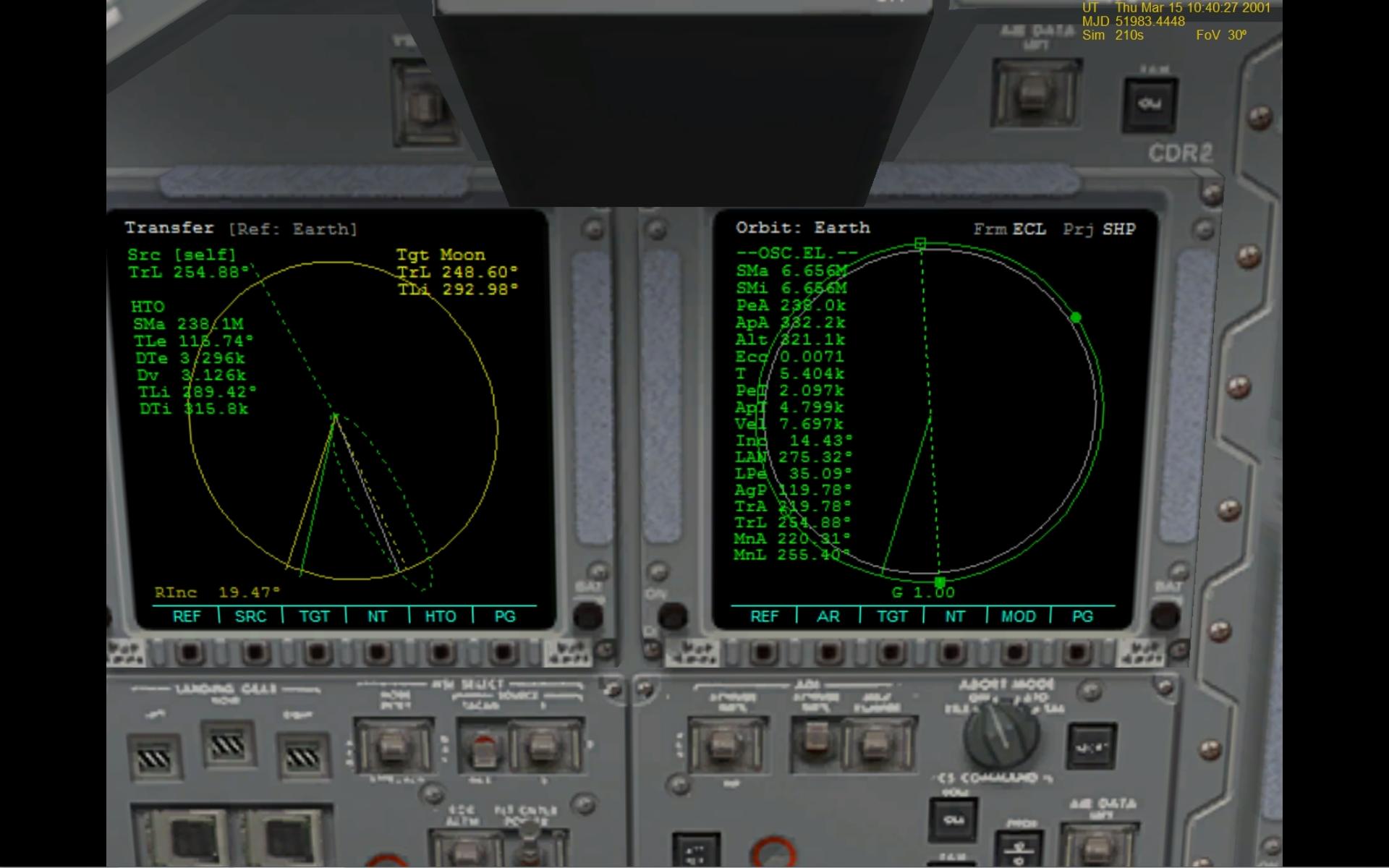This screenshot has width=1389, height=868.
Task: Click the right landing gear talkback indicator
Action: click(x=302, y=757)
